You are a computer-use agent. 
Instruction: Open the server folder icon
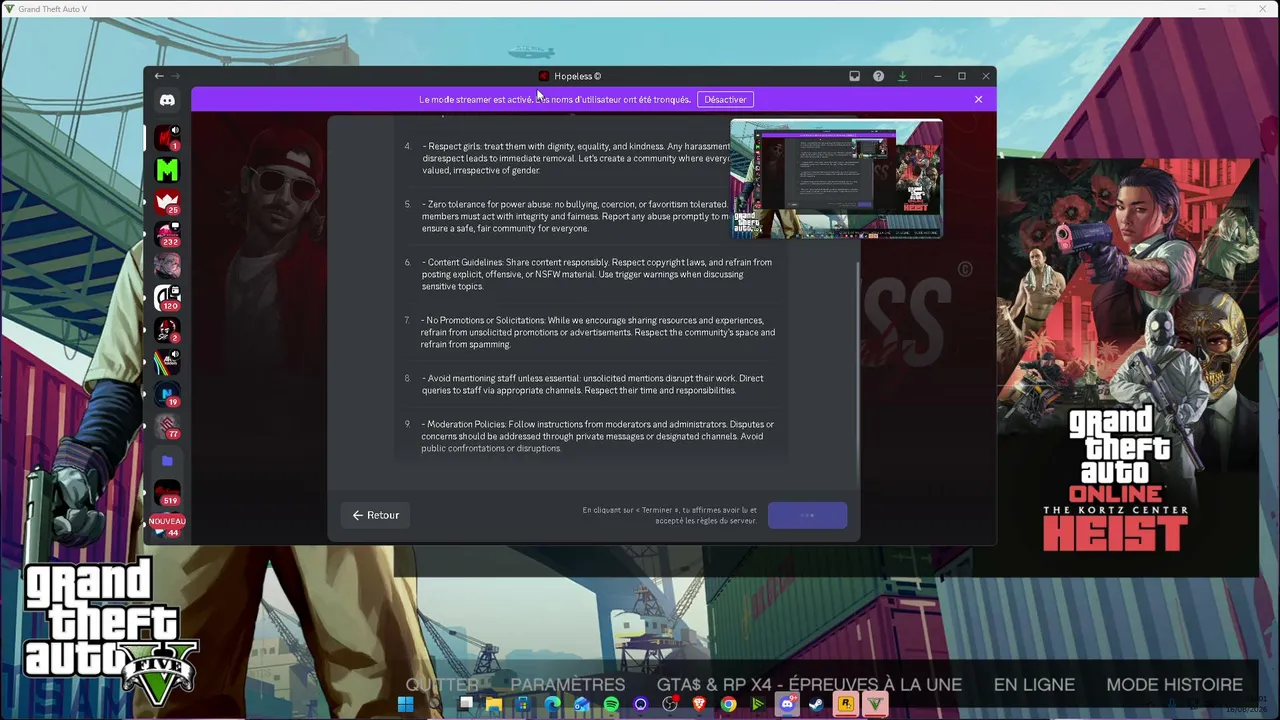(x=167, y=461)
